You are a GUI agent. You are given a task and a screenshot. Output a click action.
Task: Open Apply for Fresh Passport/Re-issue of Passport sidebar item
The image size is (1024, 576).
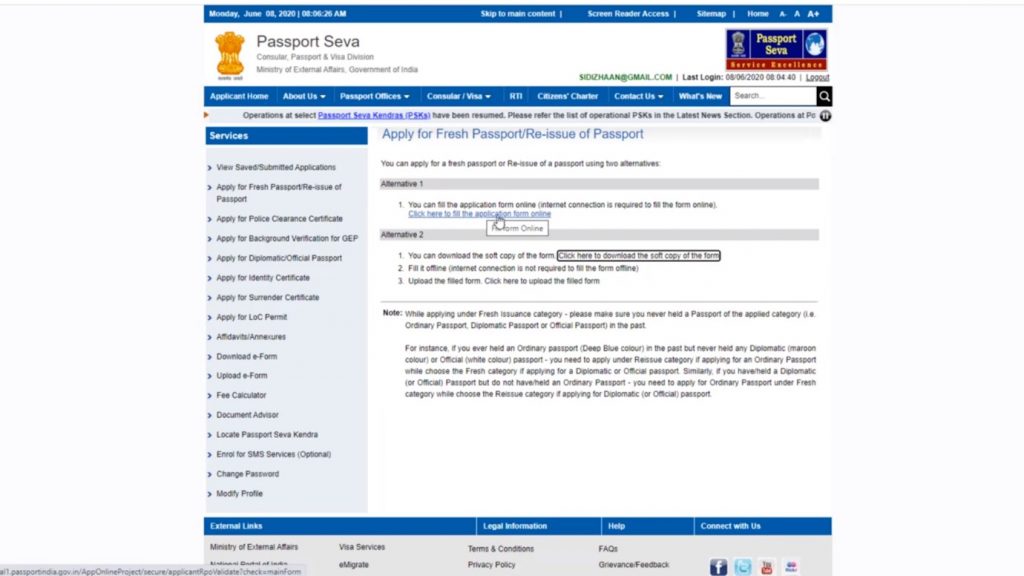(279, 193)
